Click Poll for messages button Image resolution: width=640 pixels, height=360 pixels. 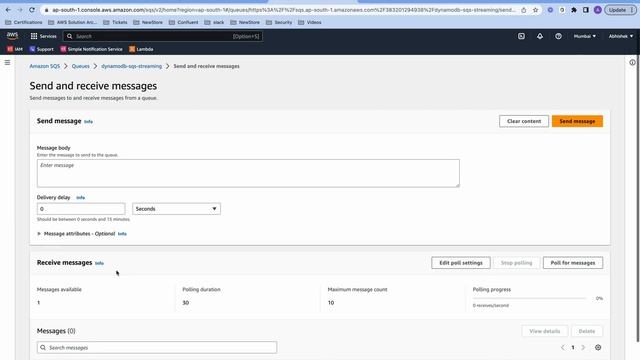[573, 263]
